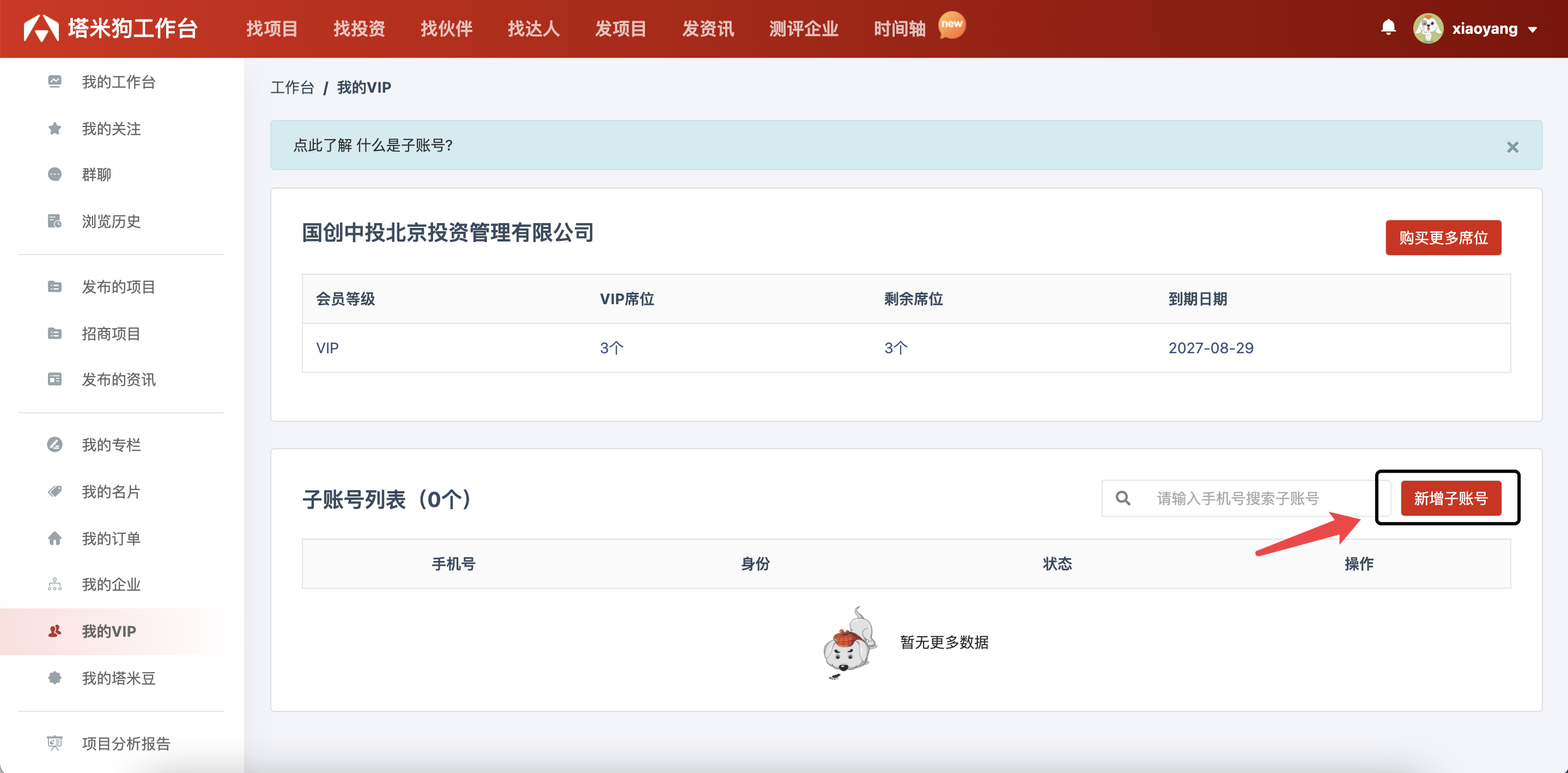Screen dimensions: 1568x773
Task: Open 找达人 in top navigation
Action: [534, 28]
